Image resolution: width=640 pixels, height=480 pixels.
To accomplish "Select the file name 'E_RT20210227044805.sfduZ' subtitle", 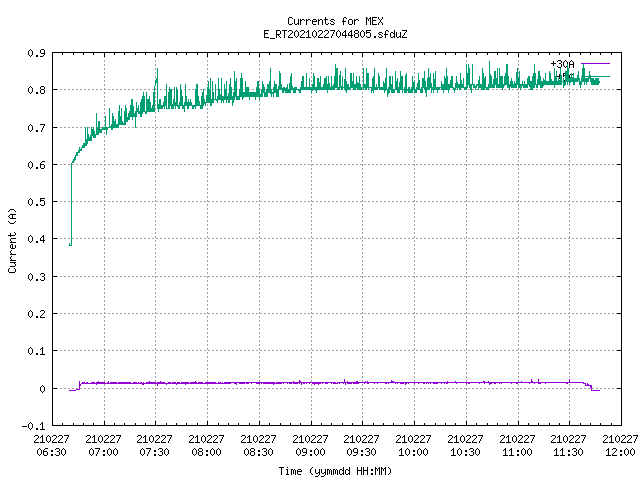I will click(335, 34).
